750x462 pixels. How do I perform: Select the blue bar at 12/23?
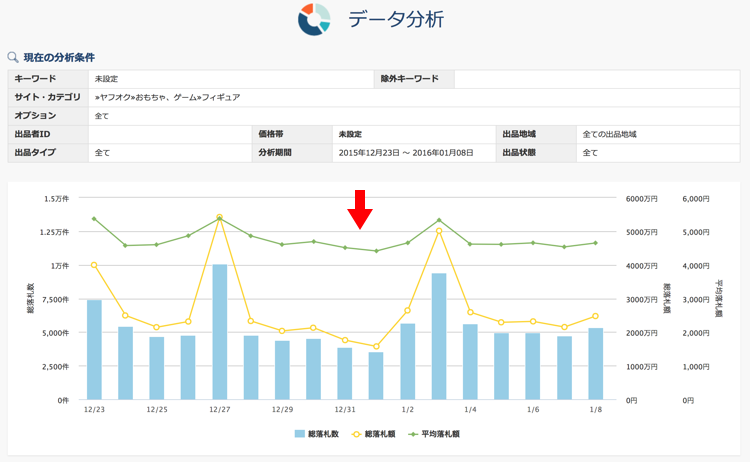point(94,349)
